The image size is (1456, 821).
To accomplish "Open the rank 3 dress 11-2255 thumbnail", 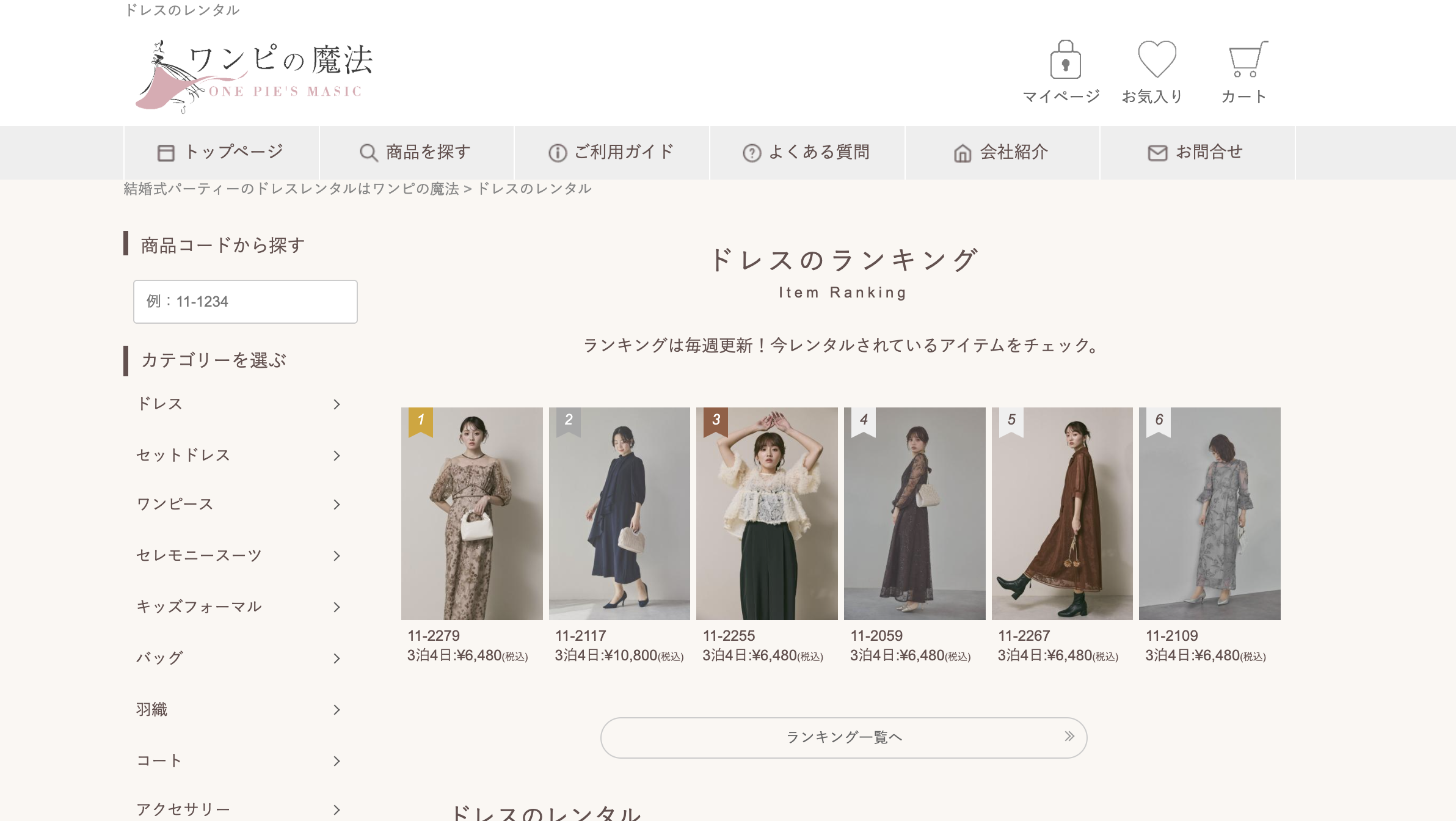I will [766, 514].
